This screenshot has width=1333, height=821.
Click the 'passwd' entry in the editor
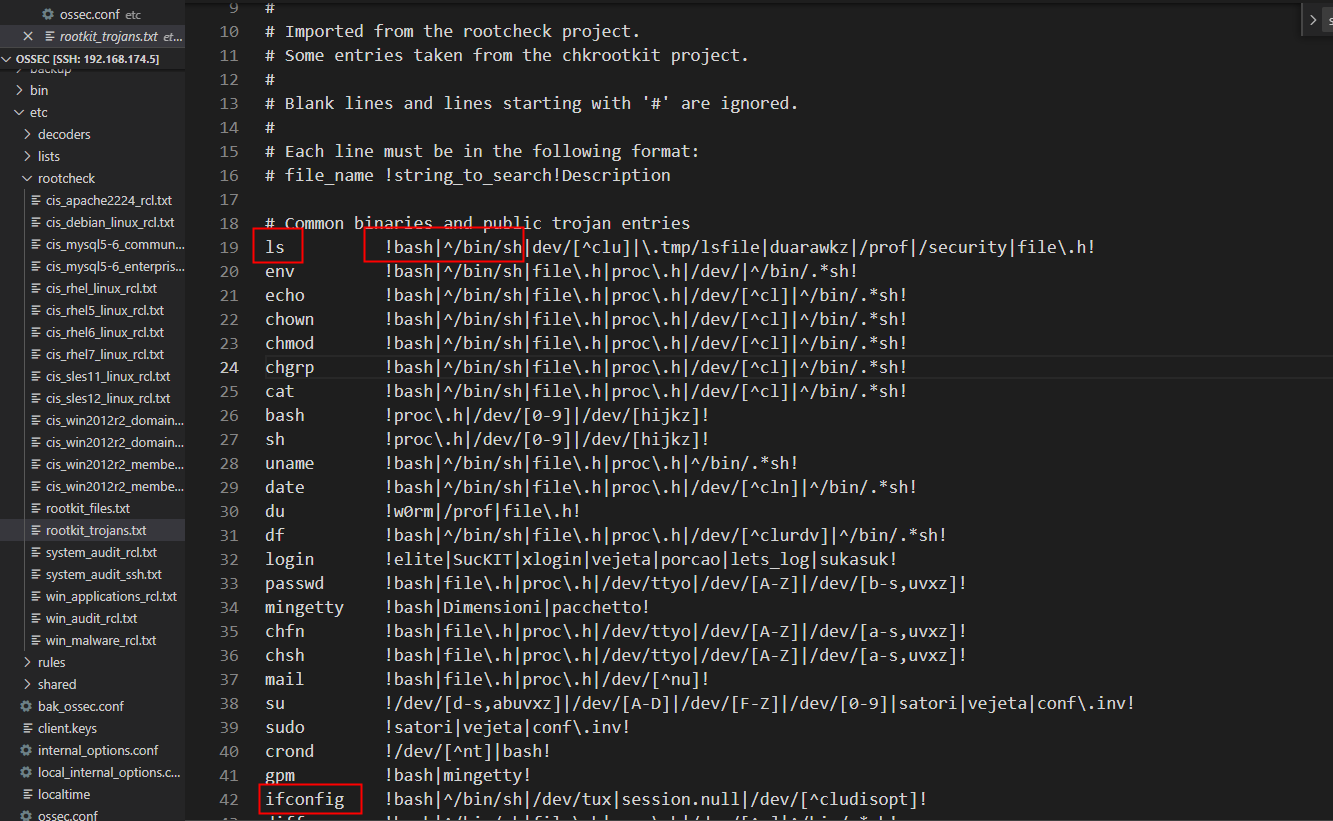(x=295, y=583)
